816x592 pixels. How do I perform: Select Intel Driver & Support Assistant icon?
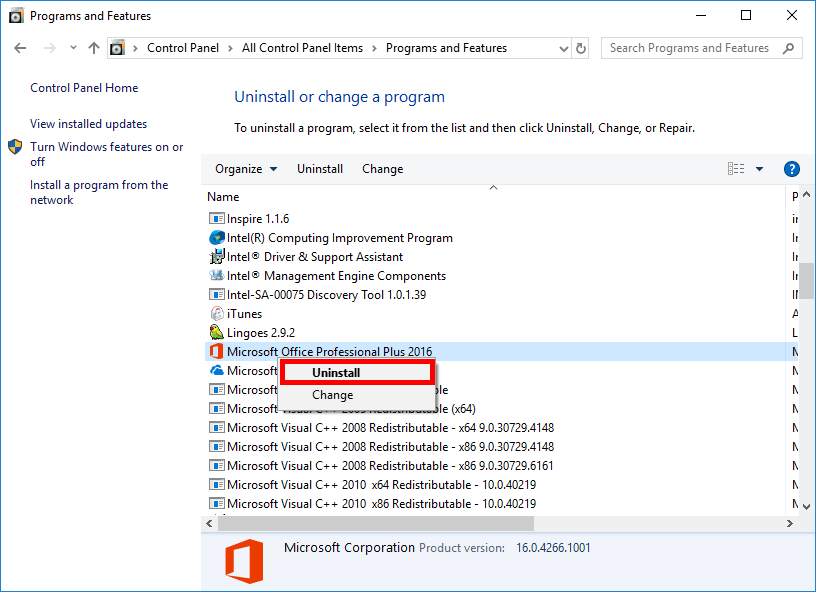(x=216, y=256)
